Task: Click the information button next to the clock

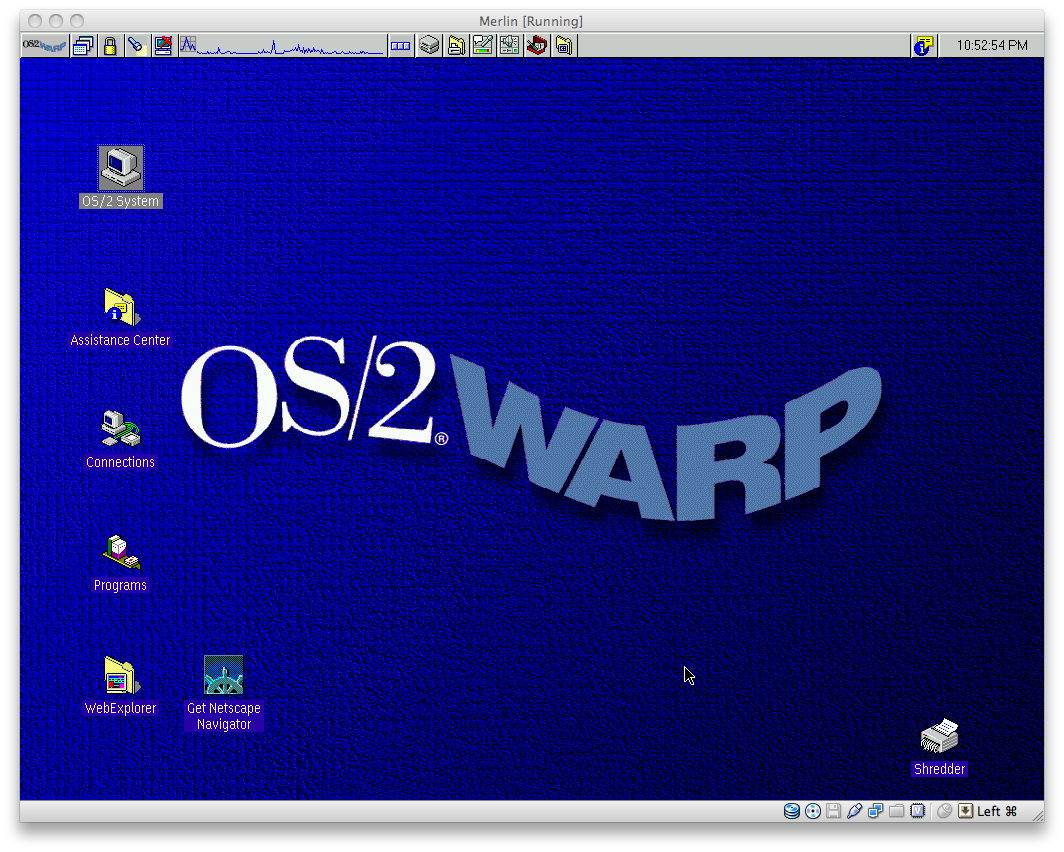Action: click(921, 45)
